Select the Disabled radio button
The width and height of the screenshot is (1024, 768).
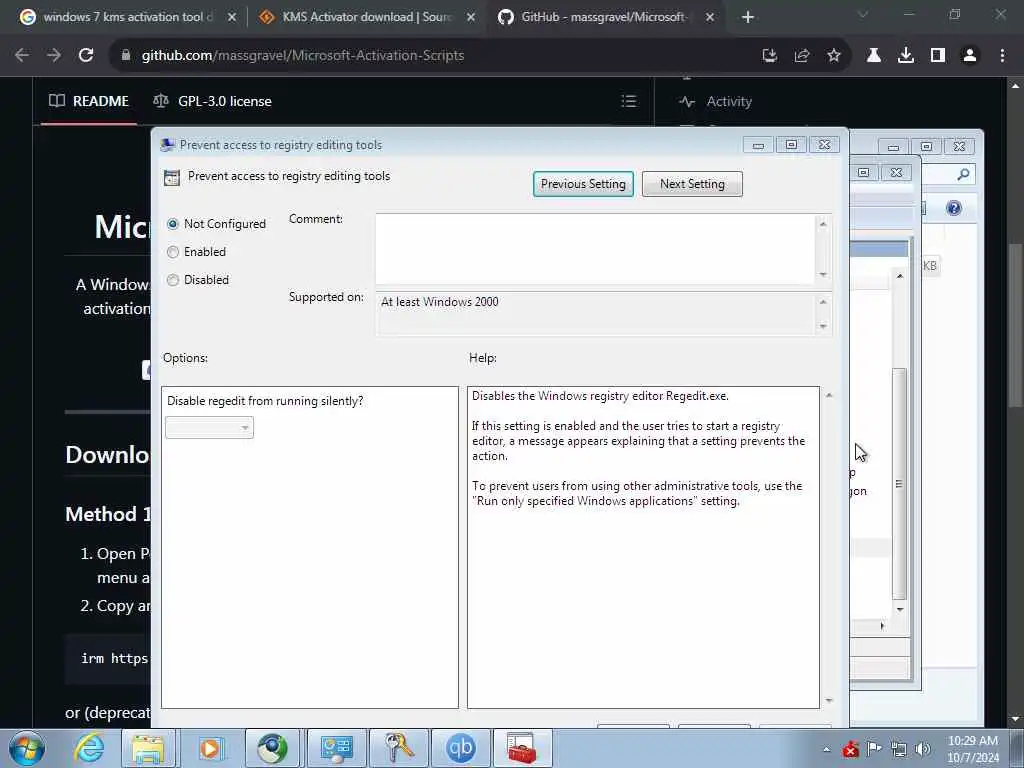click(172, 280)
